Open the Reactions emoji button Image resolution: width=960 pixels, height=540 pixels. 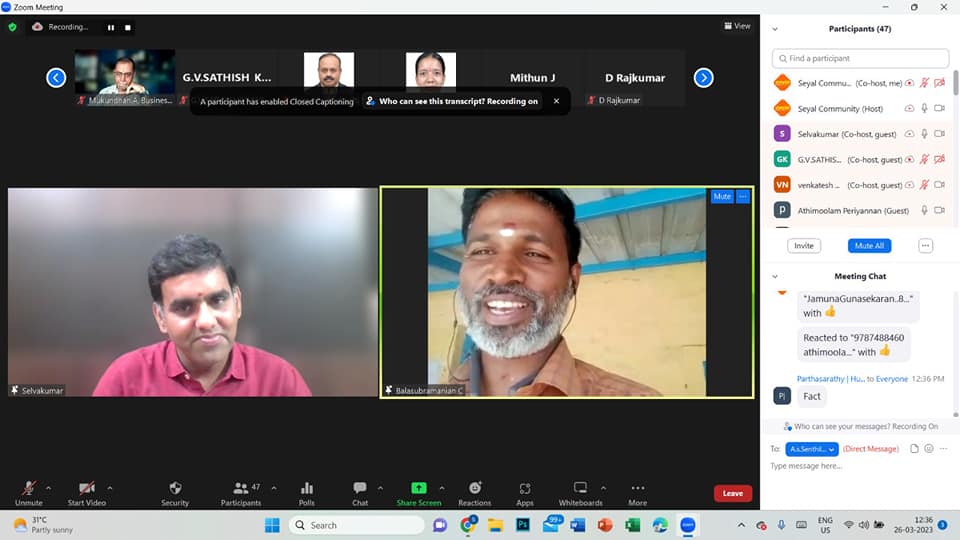click(474, 488)
